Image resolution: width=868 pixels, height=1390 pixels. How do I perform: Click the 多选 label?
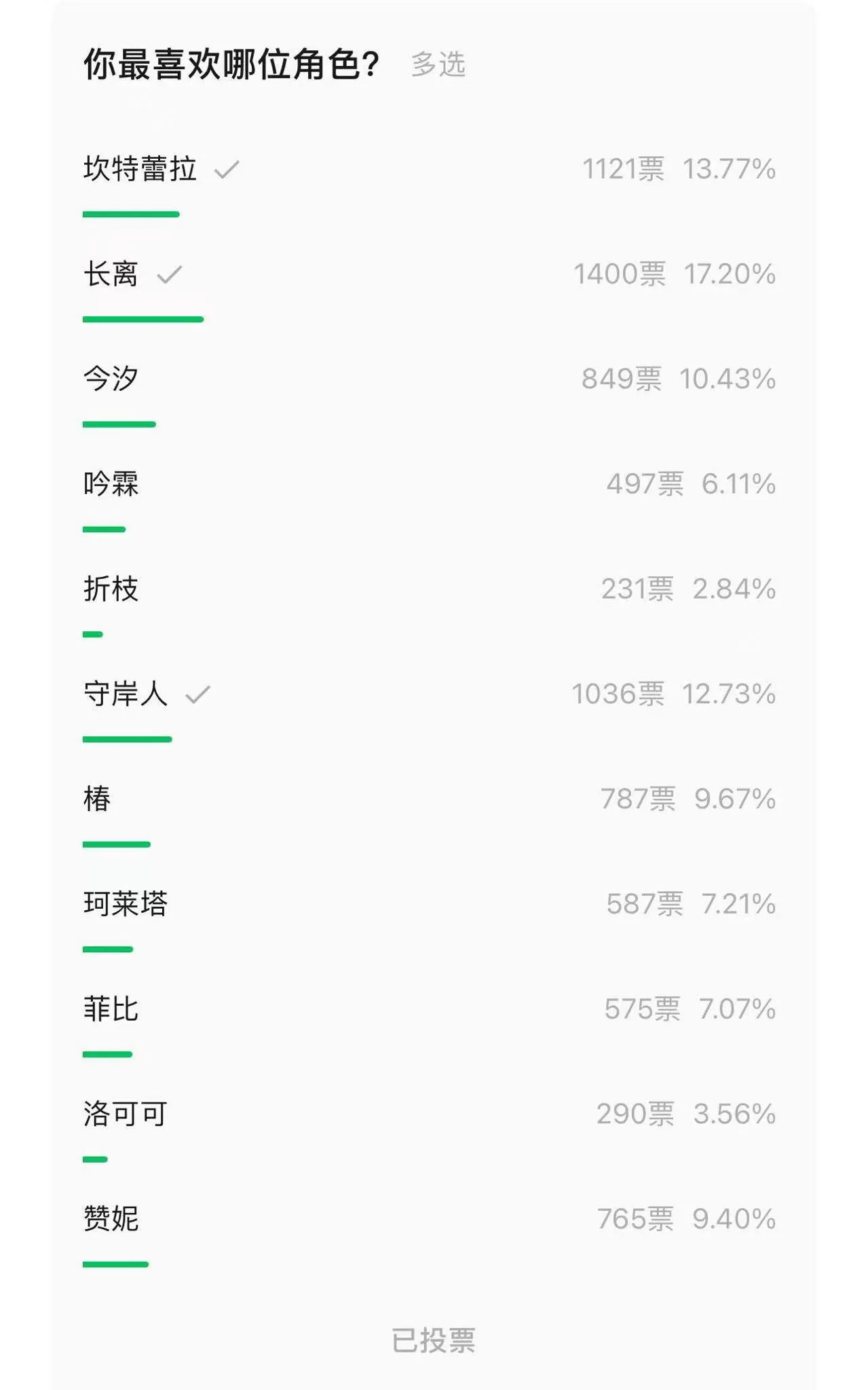(438, 64)
